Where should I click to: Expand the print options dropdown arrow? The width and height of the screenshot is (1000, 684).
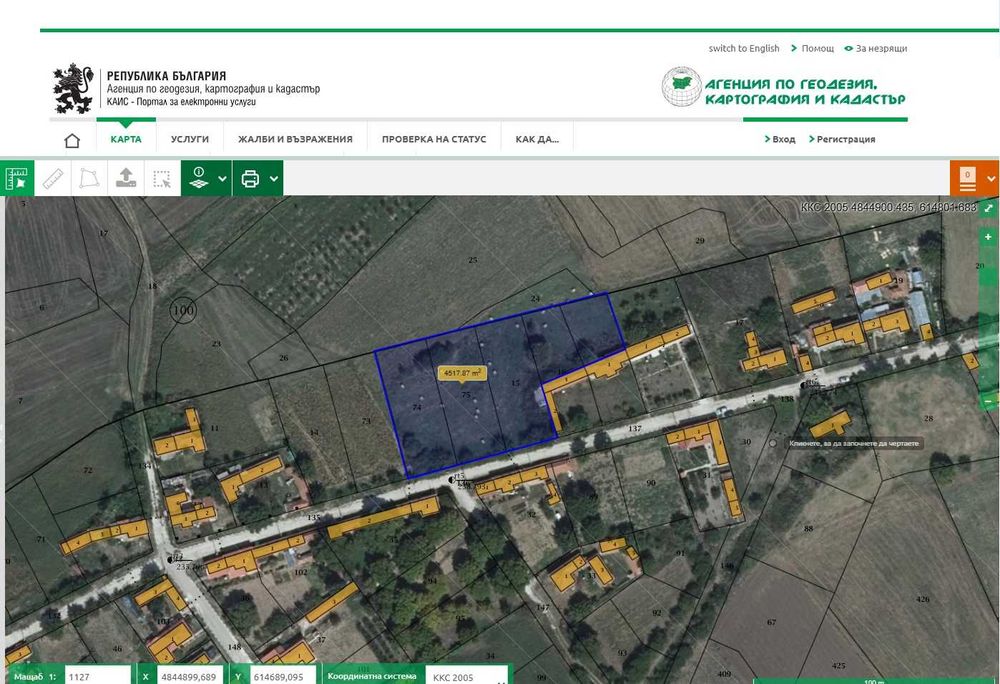point(274,178)
